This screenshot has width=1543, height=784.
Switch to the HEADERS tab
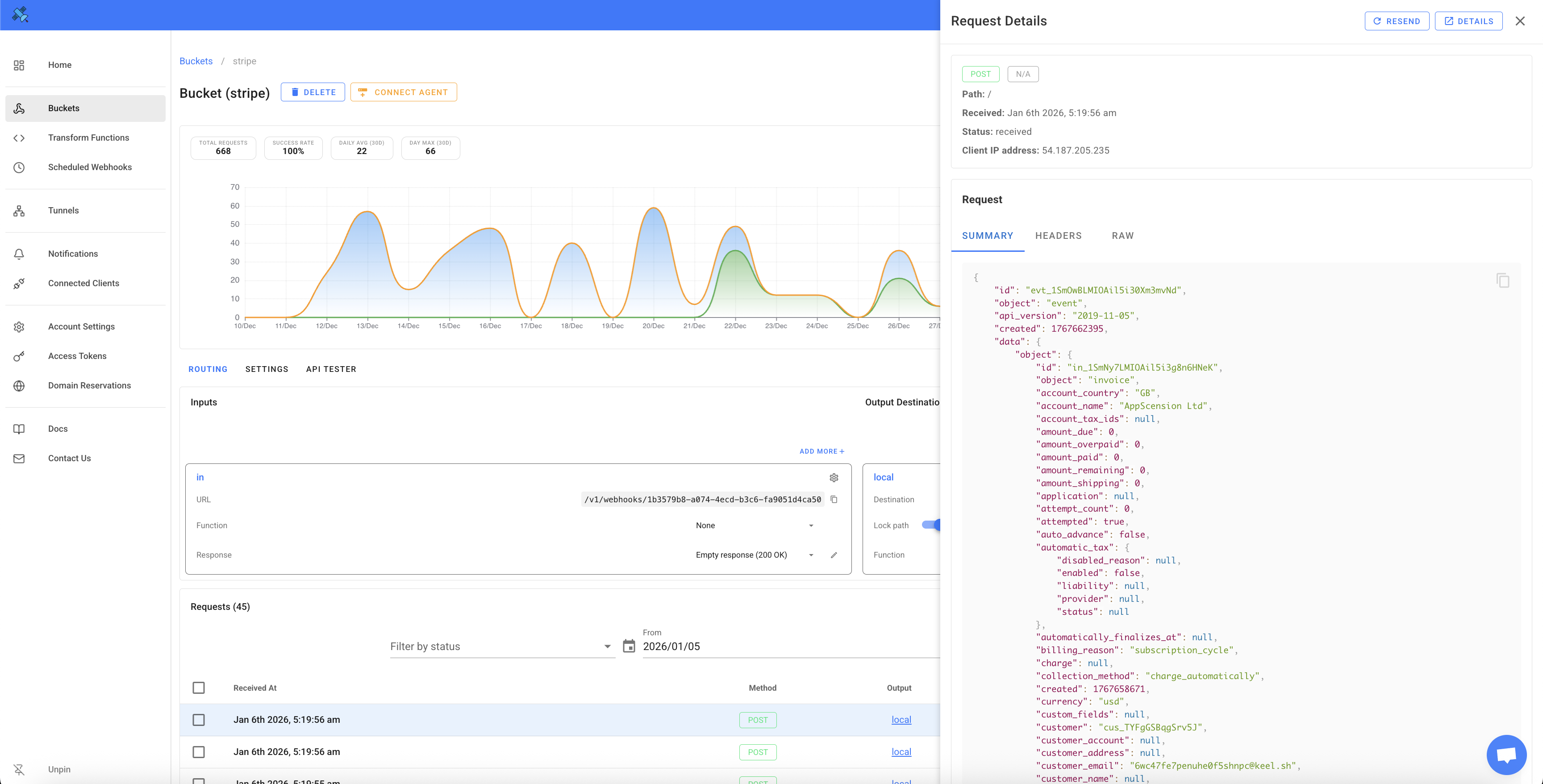[x=1058, y=235]
